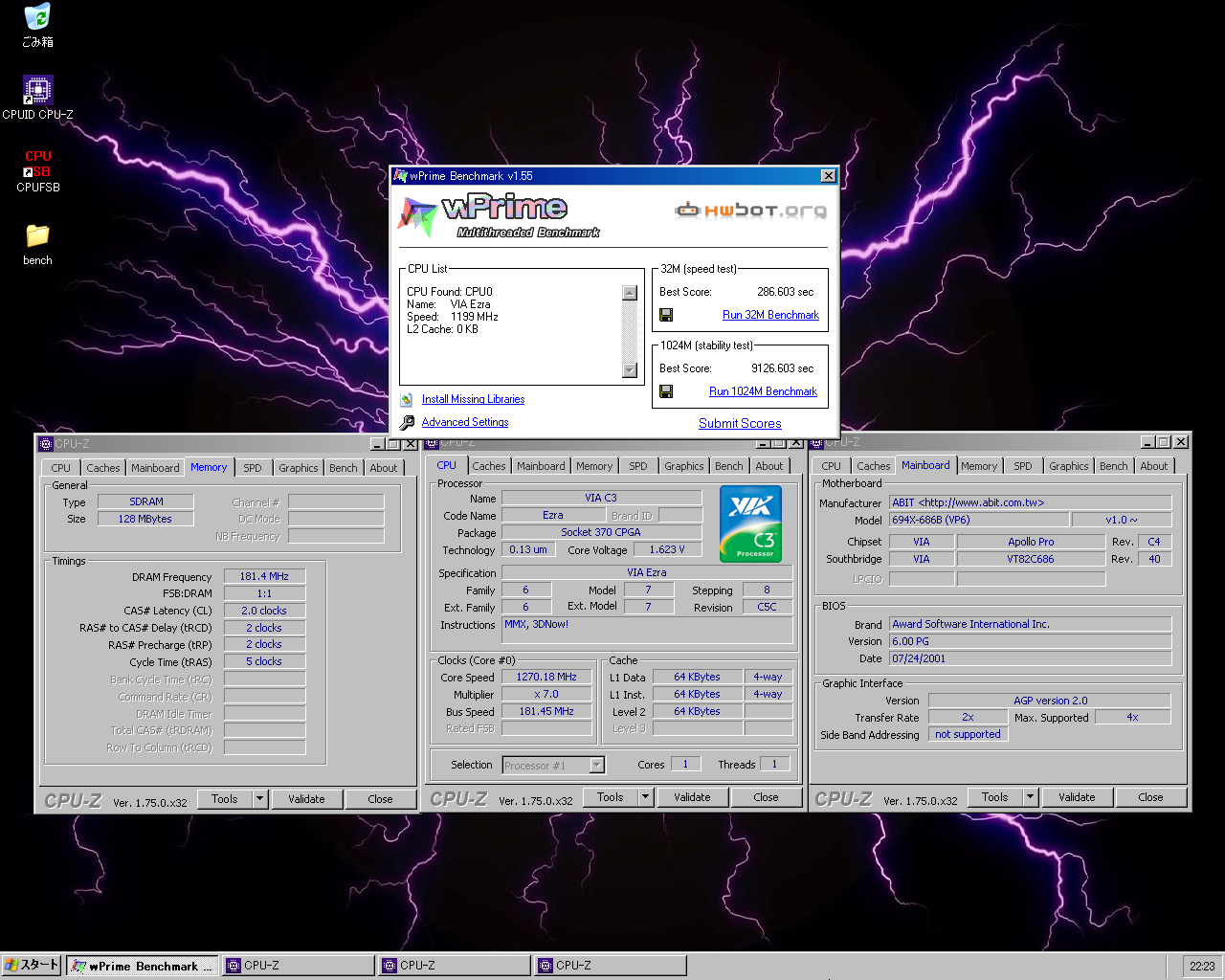The width and height of the screenshot is (1225, 980).
Task: Click the Socket 370 CPGA package value
Action: coord(601,532)
